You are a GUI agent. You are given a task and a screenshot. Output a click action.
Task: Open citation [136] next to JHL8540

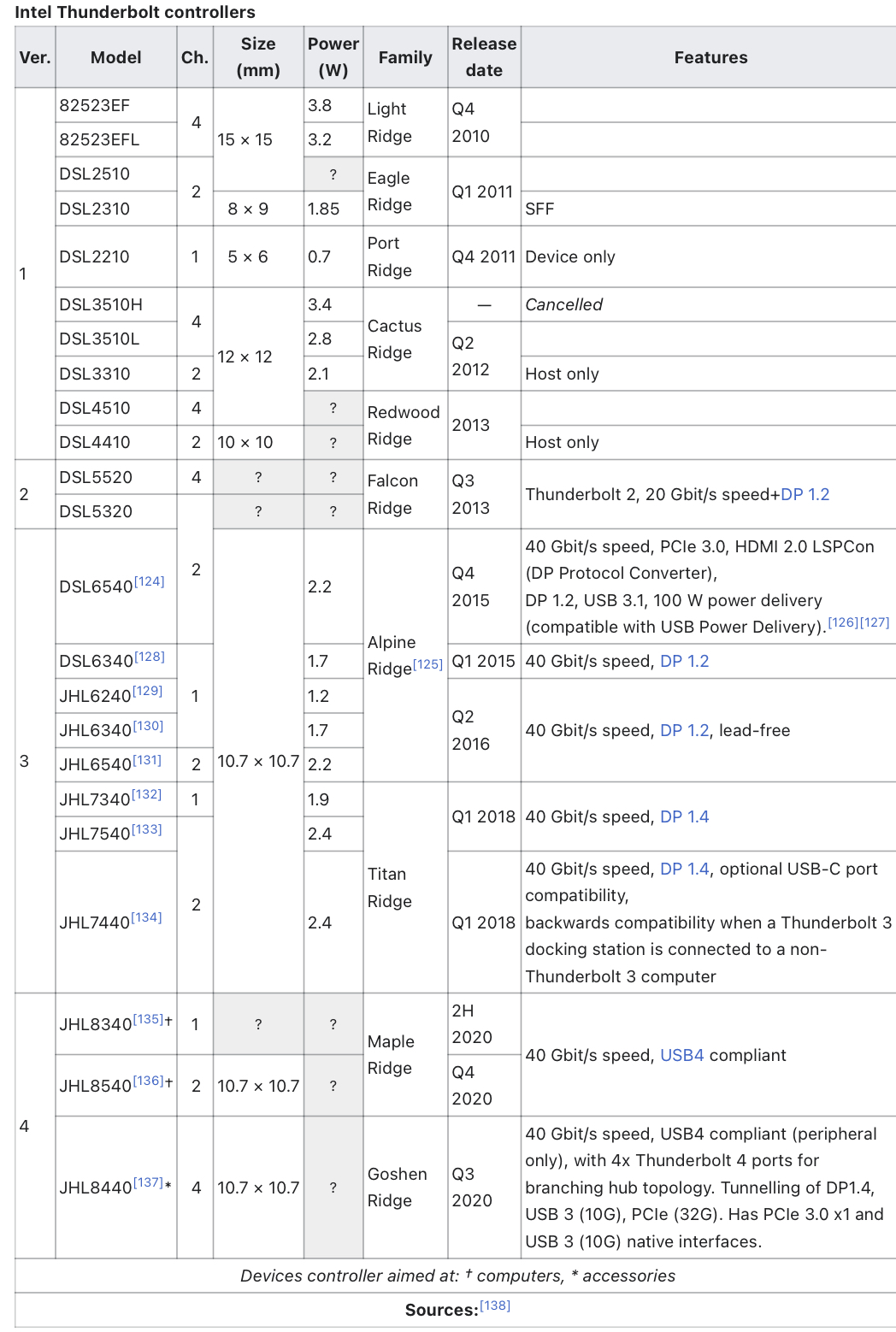pos(148,1081)
